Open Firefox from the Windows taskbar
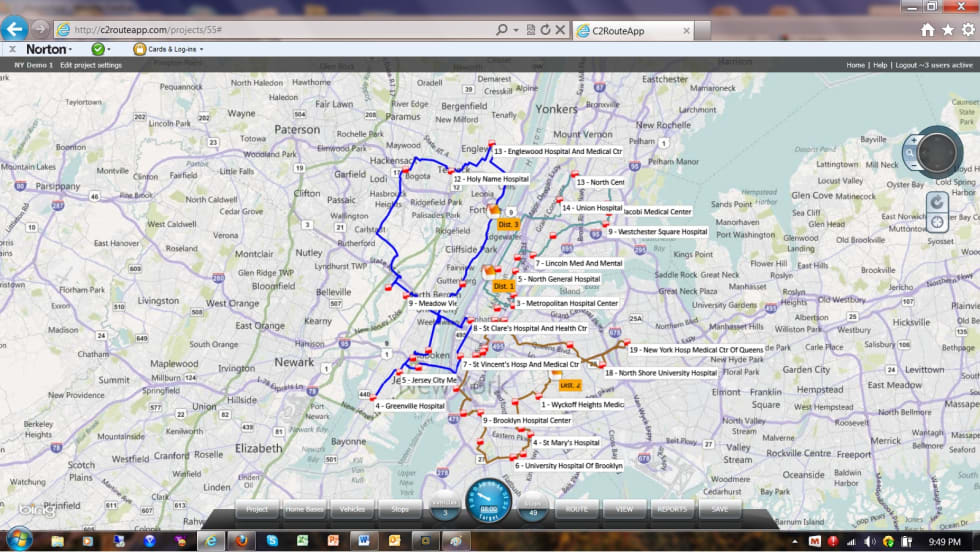Viewport: 980px width, 552px height. point(240,541)
